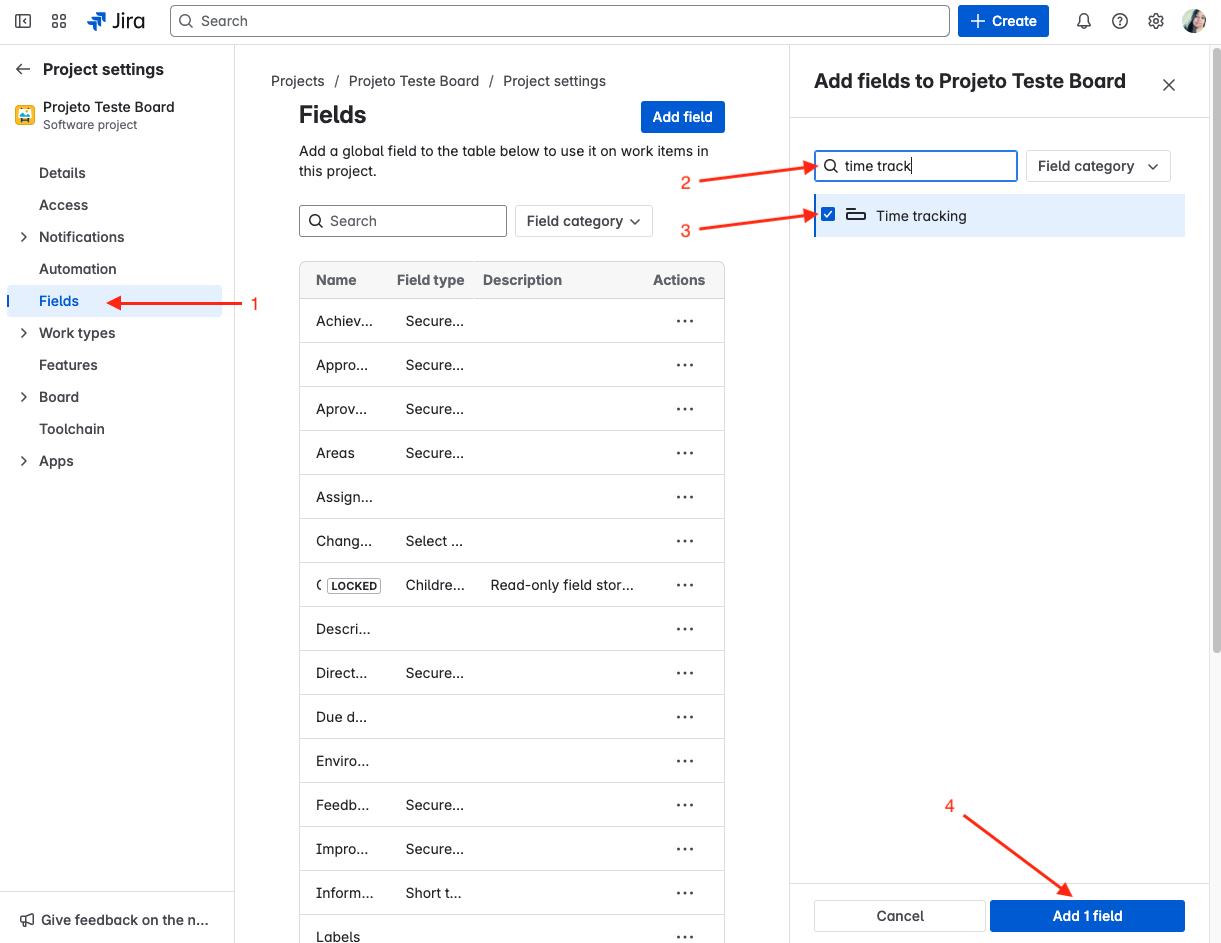Expand the Board section in sidebar
Image resolution: width=1221 pixels, height=943 pixels.
pos(24,397)
